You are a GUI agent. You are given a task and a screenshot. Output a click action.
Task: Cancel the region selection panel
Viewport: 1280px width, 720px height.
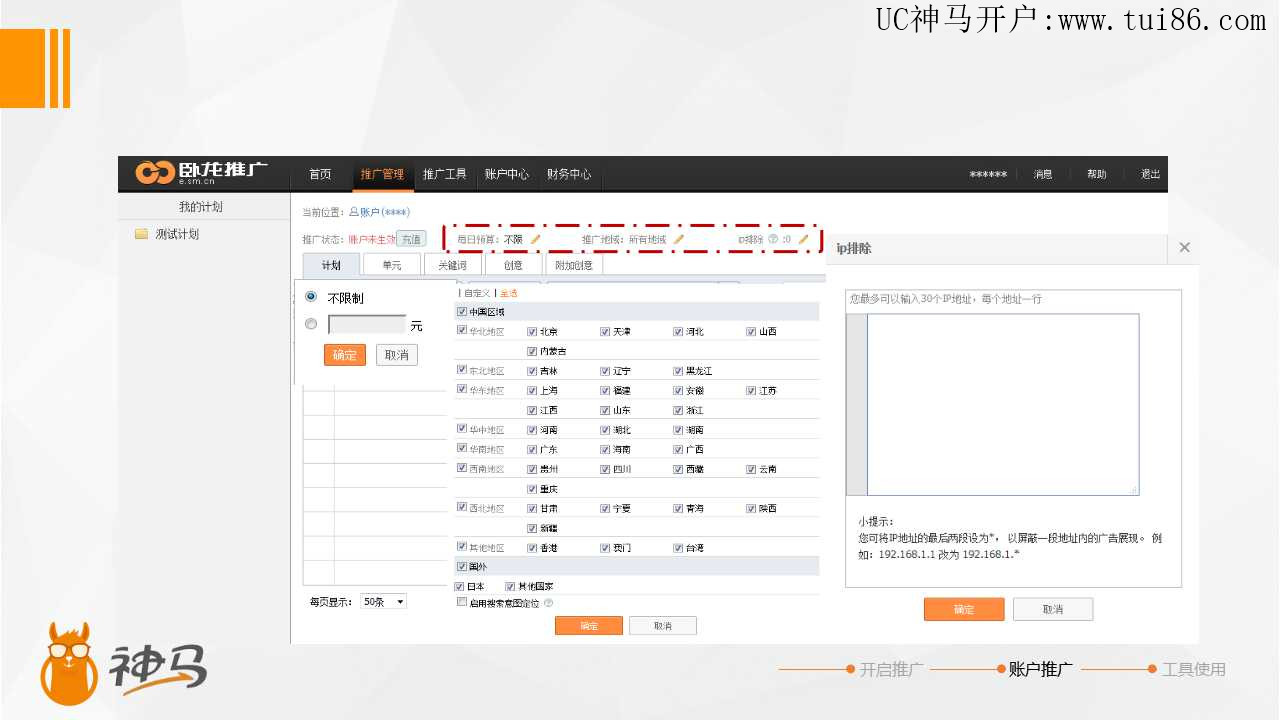coord(663,626)
